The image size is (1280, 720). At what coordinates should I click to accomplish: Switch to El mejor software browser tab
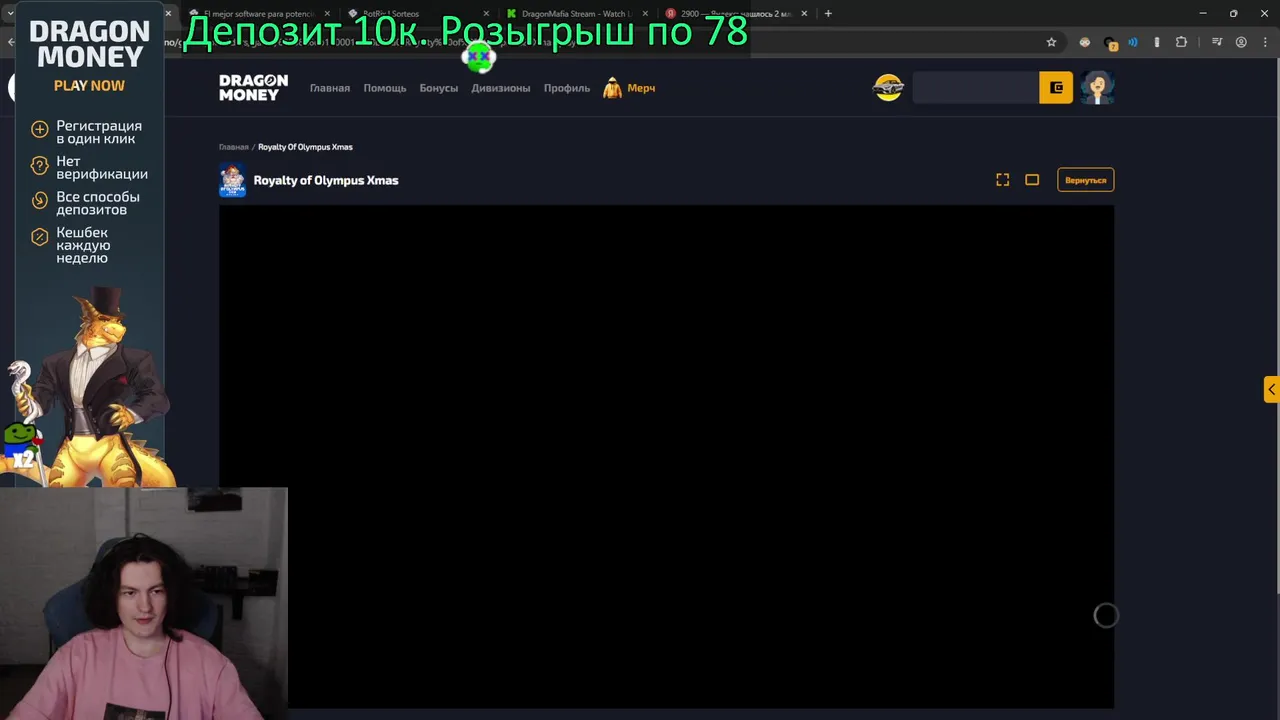(258, 14)
